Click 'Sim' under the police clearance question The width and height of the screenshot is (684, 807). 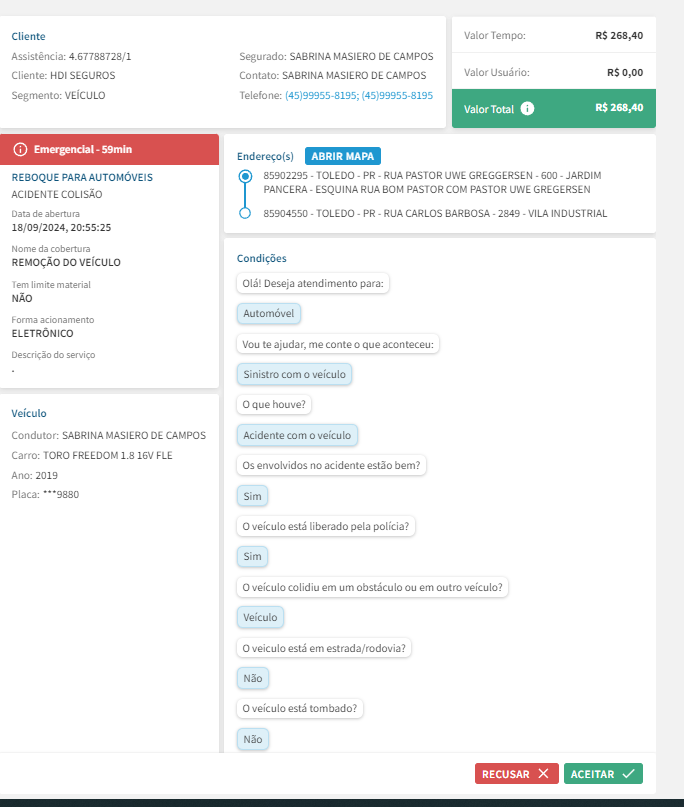[252, 556]
